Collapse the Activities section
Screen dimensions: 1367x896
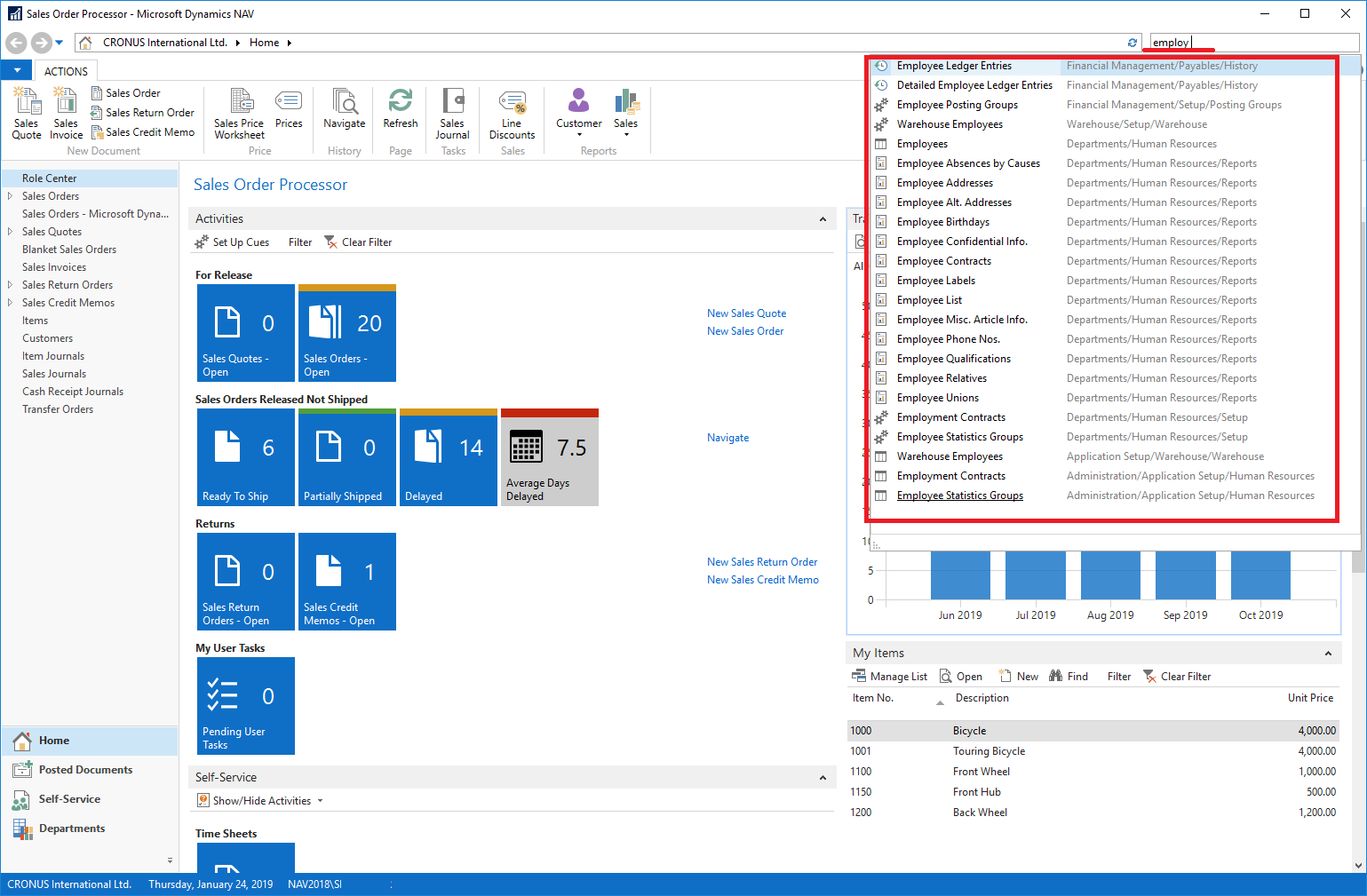tap(823, 218)
